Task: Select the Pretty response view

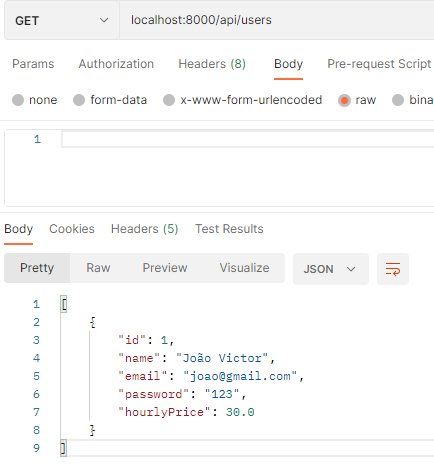Action: (x=37, y=268)
